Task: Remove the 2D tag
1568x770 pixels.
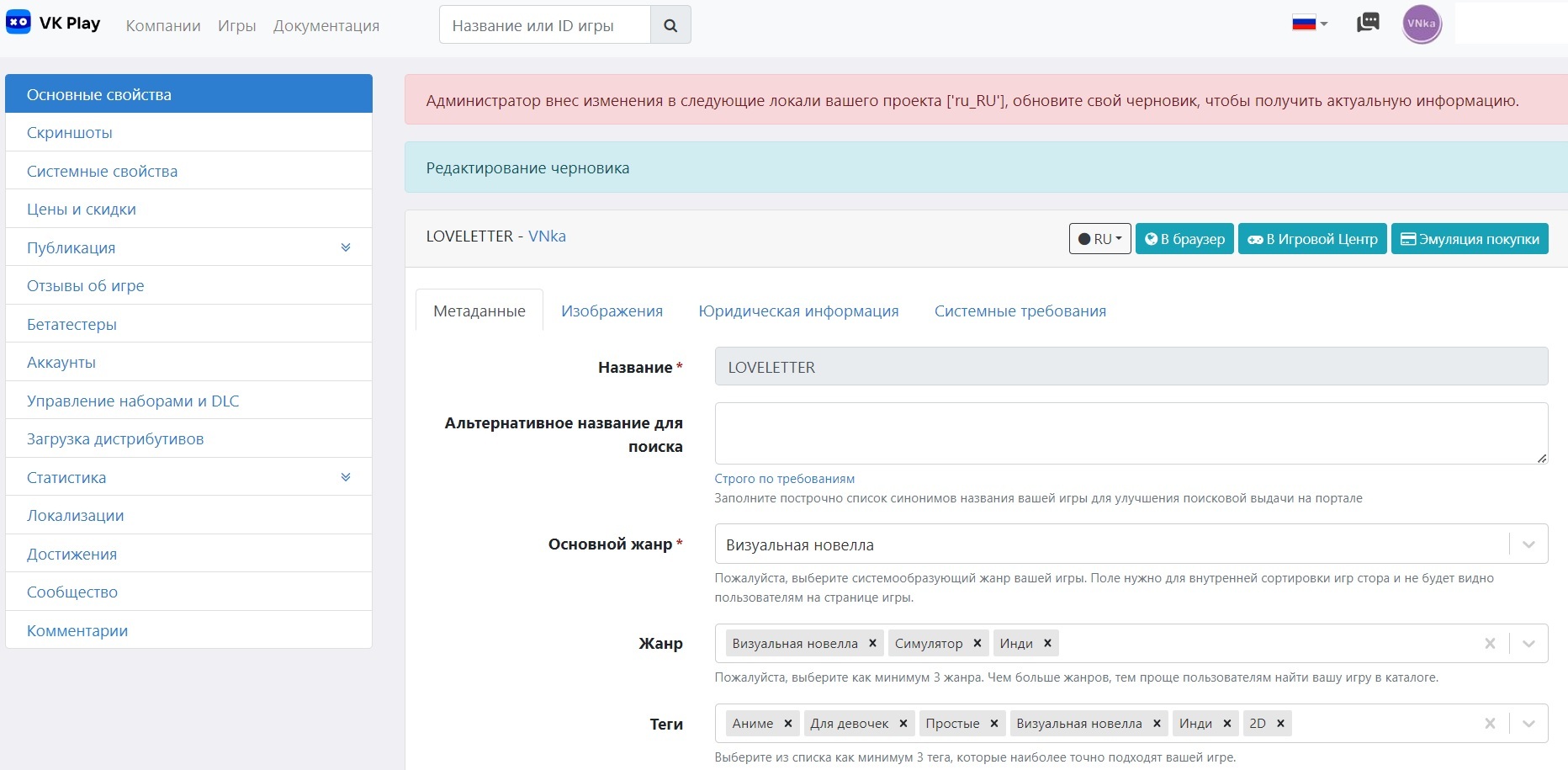Action: (x=1280, y=724)
